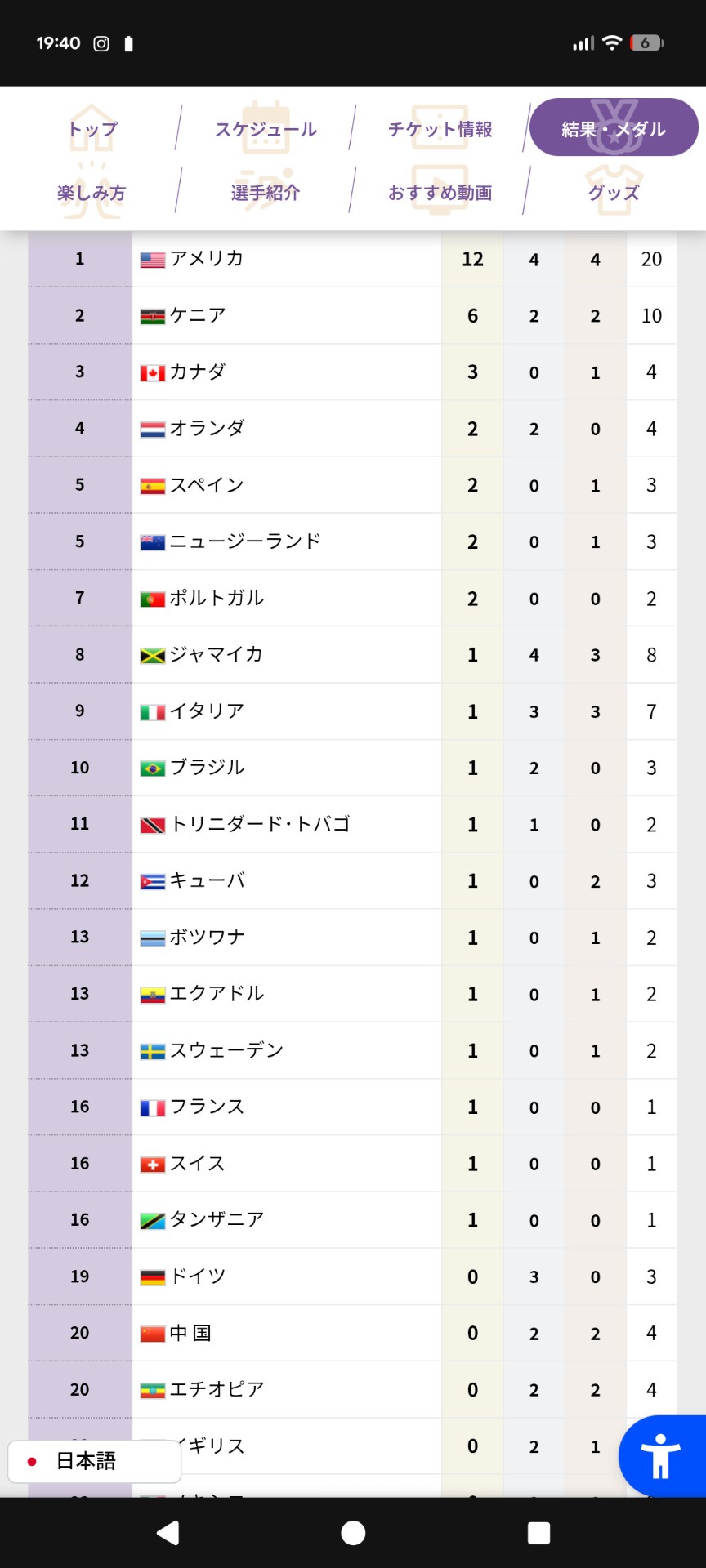Tap the Brazil flag icon
This screenshot has width=706, height=1568.
[x=152, y=768]
